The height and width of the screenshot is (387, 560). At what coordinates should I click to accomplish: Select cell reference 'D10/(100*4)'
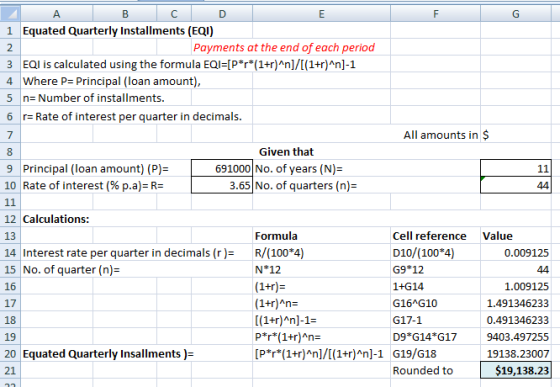[424, 252]
